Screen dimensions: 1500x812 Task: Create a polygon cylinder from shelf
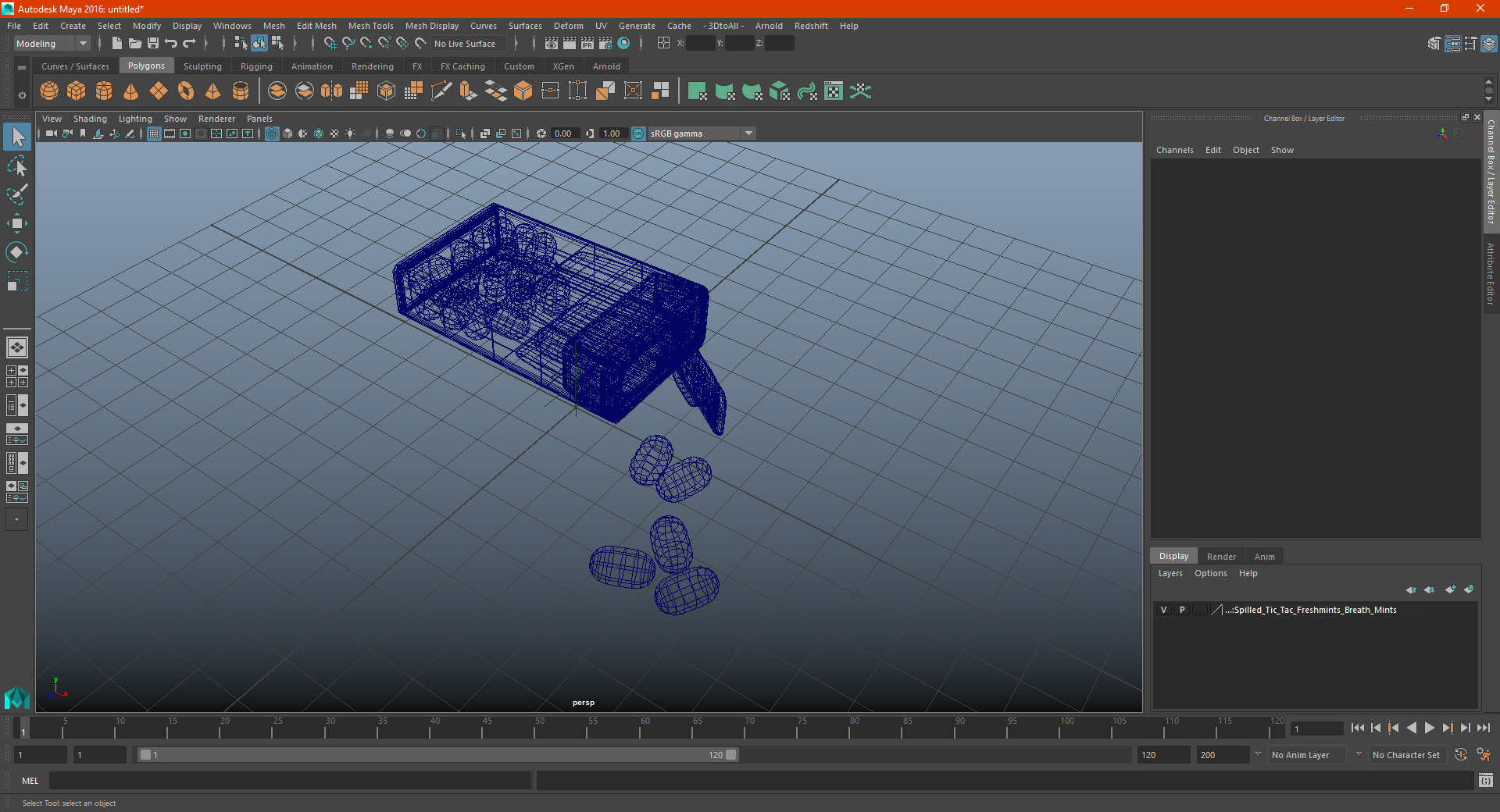pyautogui.click(x=104, y=91)
